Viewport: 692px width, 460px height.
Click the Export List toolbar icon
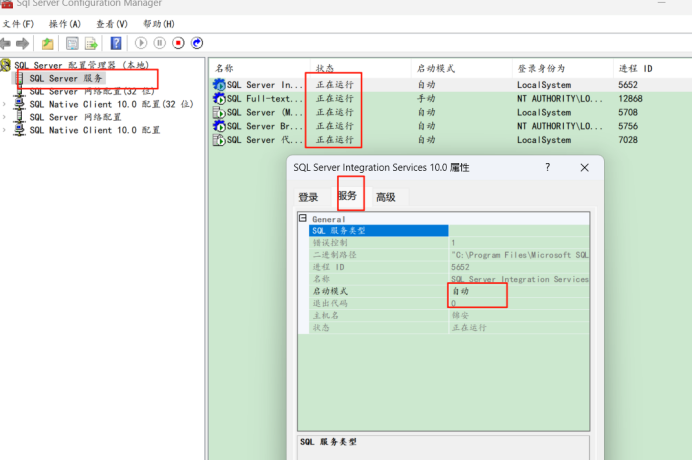click(91, 43)
